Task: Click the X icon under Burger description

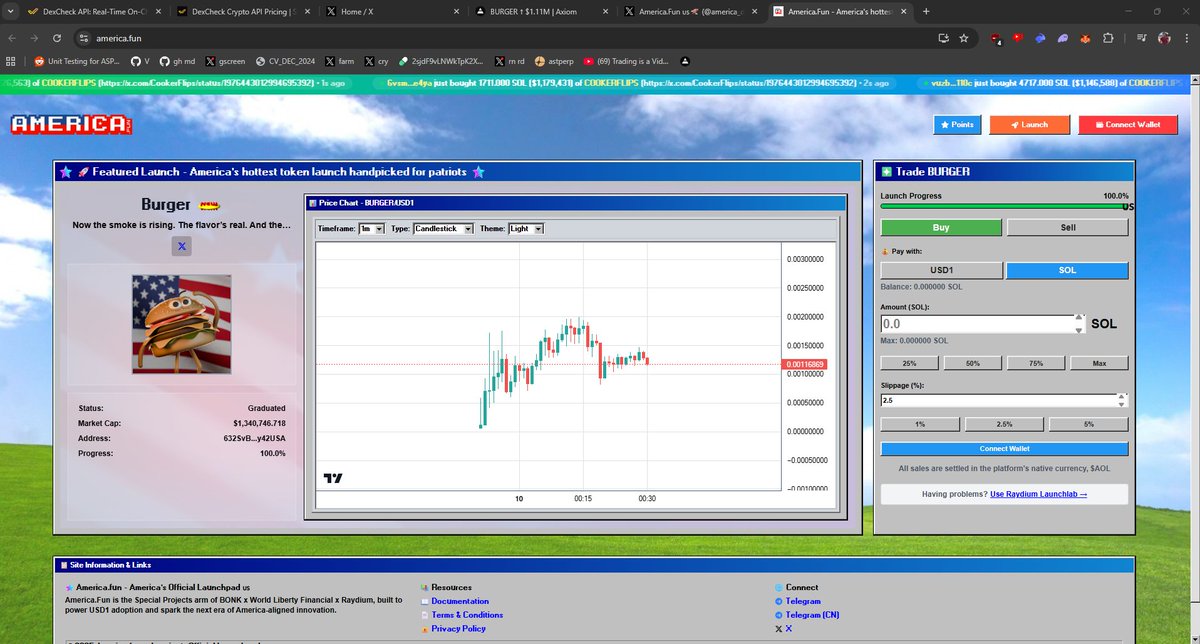Action: (182, 246)
